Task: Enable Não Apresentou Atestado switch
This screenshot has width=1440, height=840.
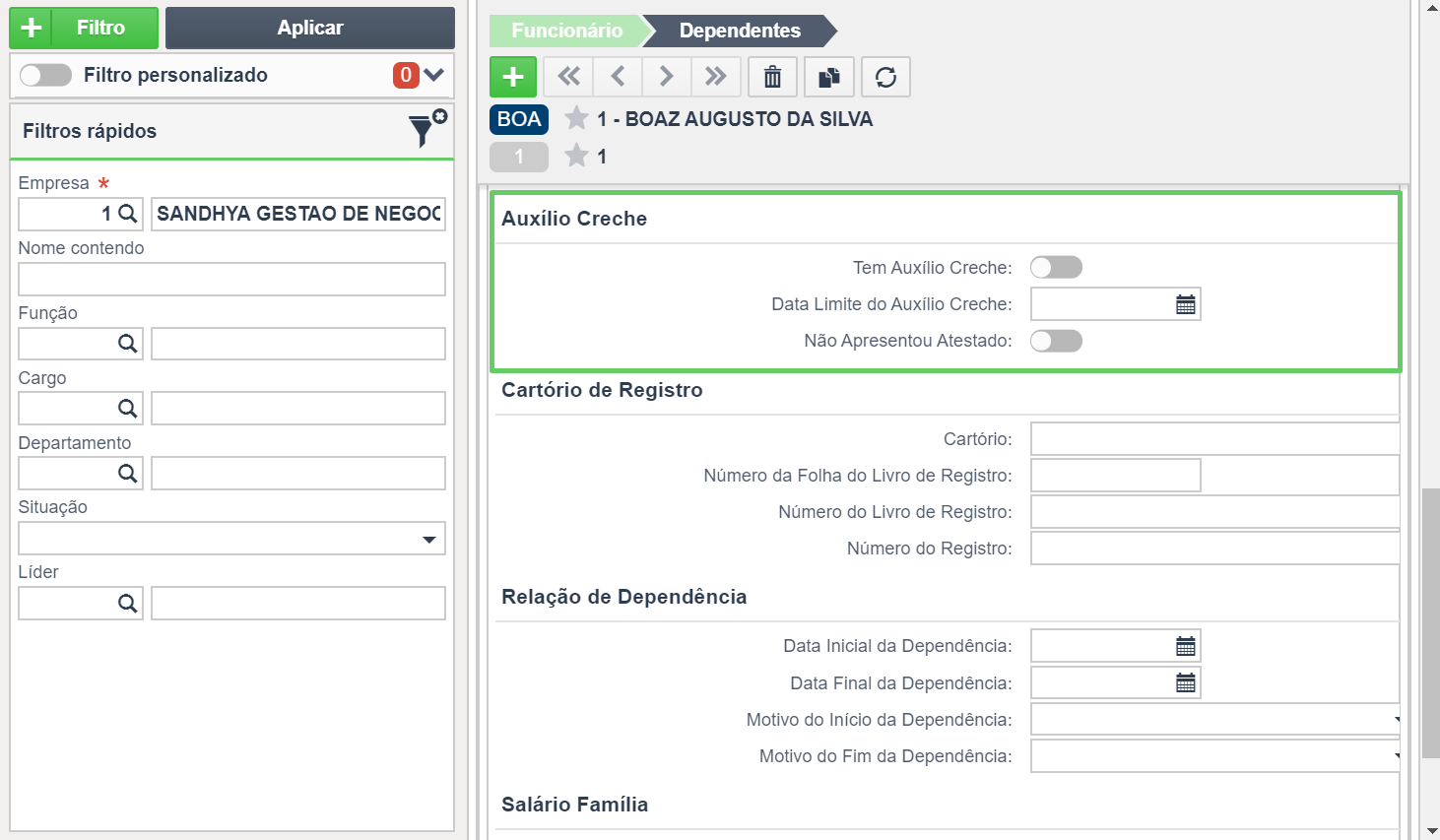Action: tap(1056, 341)
